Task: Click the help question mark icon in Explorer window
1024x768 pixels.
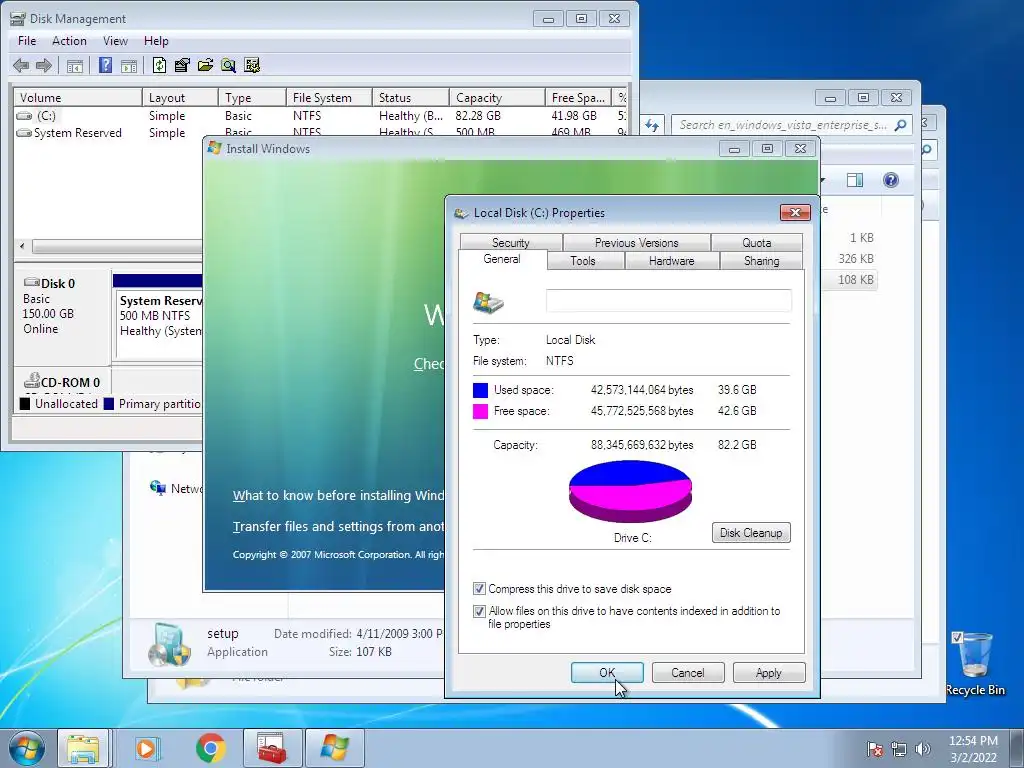Action: click(890, 180)
